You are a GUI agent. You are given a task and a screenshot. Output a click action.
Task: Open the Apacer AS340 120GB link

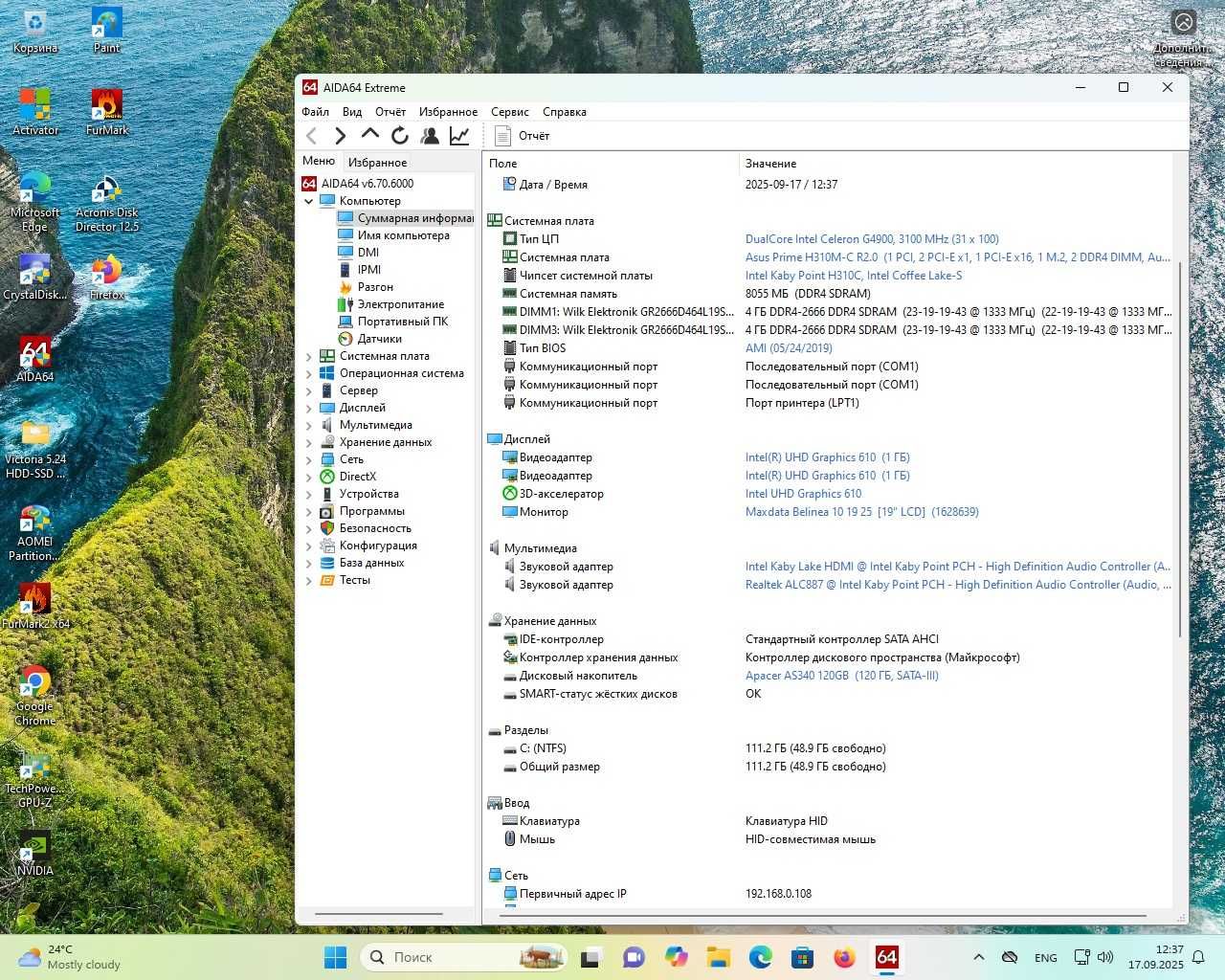point(842,676)
